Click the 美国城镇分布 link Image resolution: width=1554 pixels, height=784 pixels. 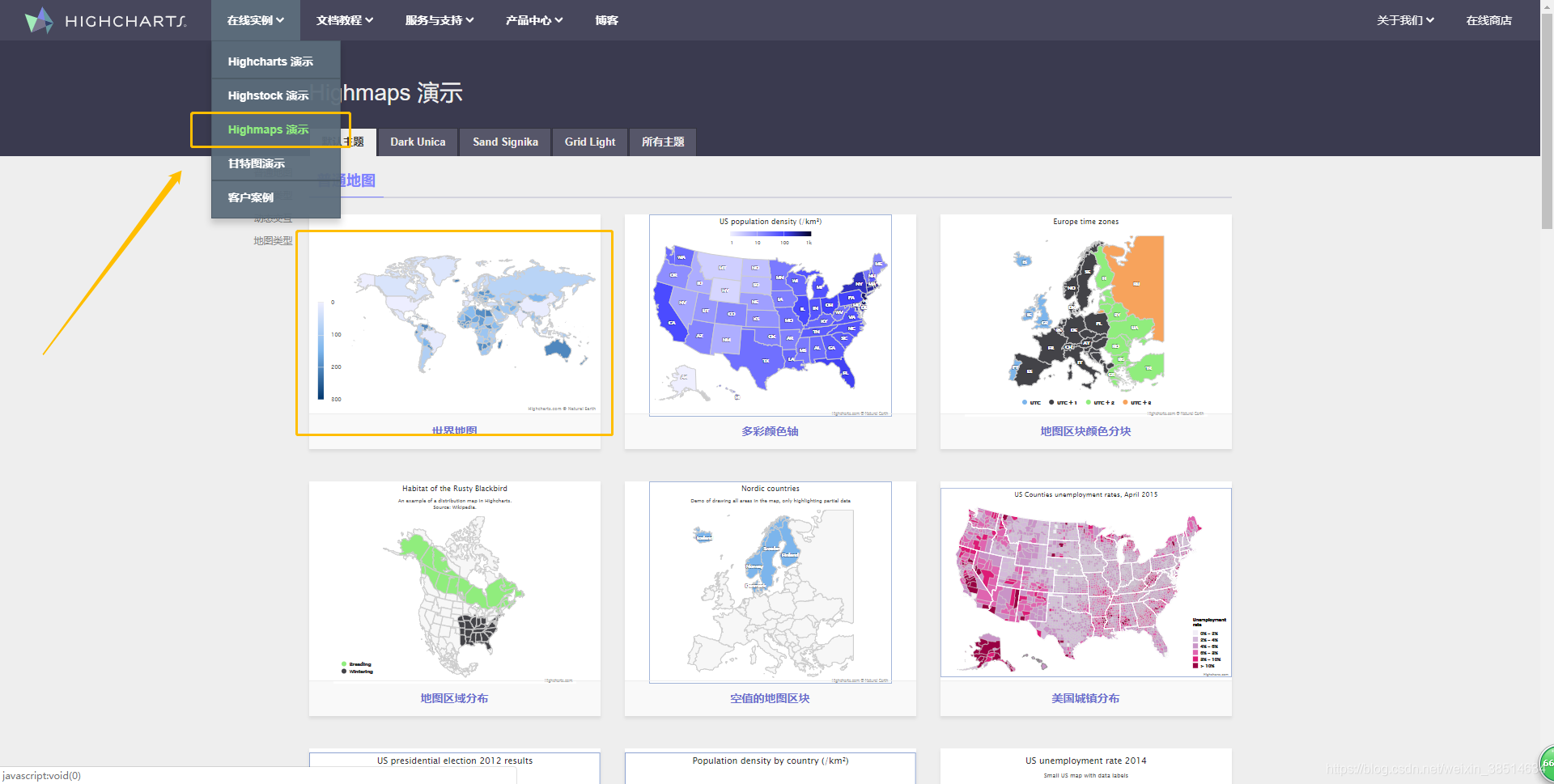click(1086, 698)
